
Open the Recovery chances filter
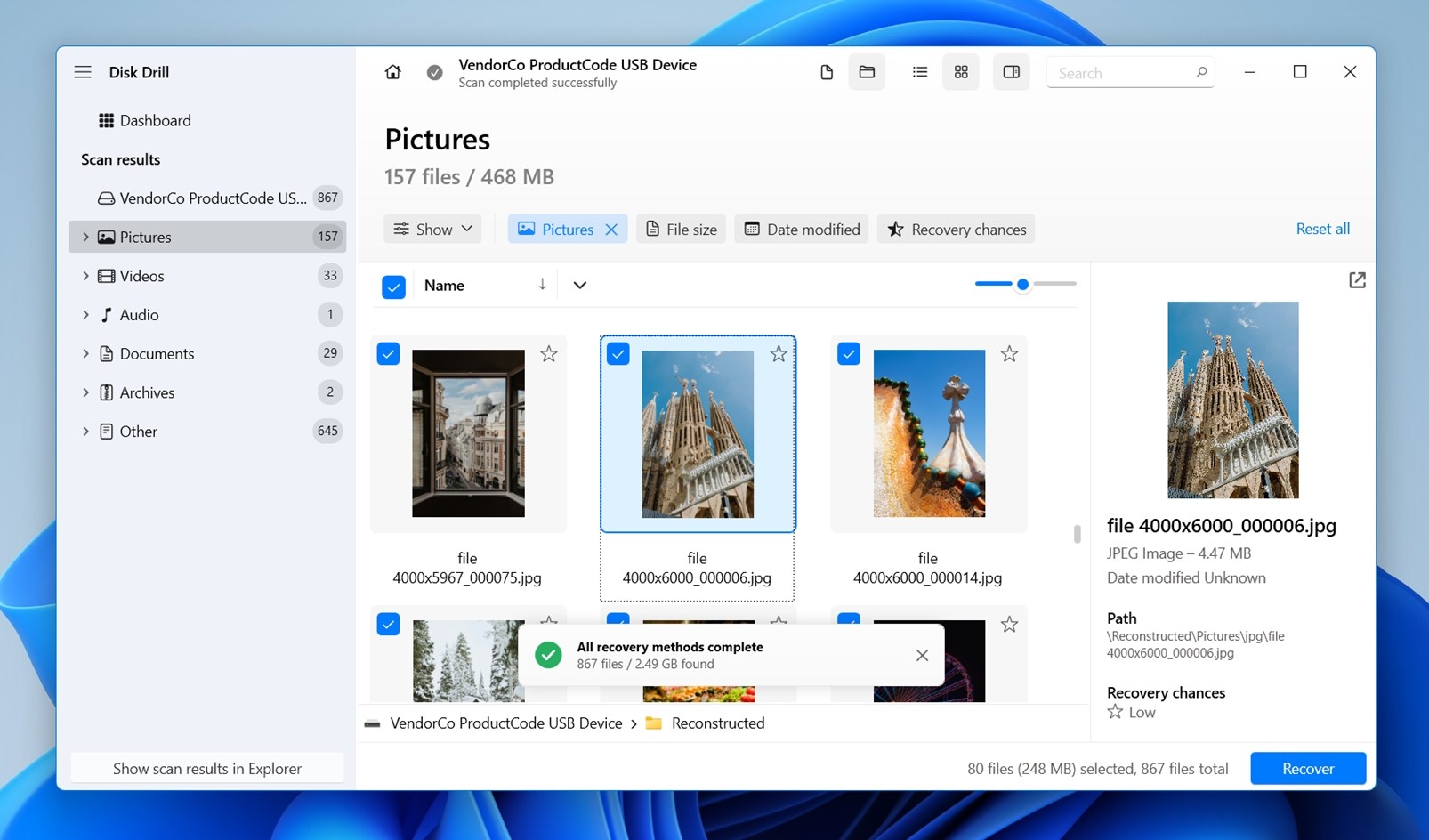coord(957,230)
